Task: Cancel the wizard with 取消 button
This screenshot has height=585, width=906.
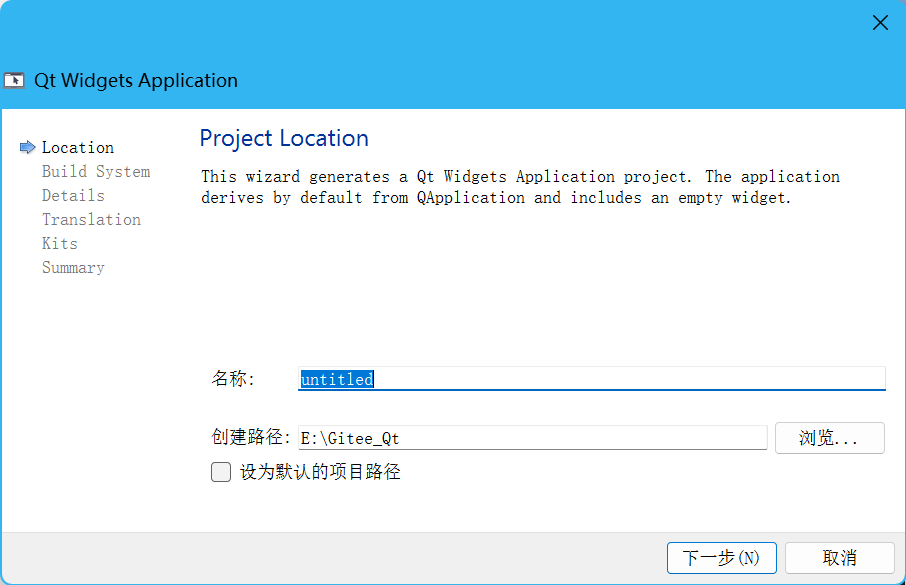Action: coord(839,558)
